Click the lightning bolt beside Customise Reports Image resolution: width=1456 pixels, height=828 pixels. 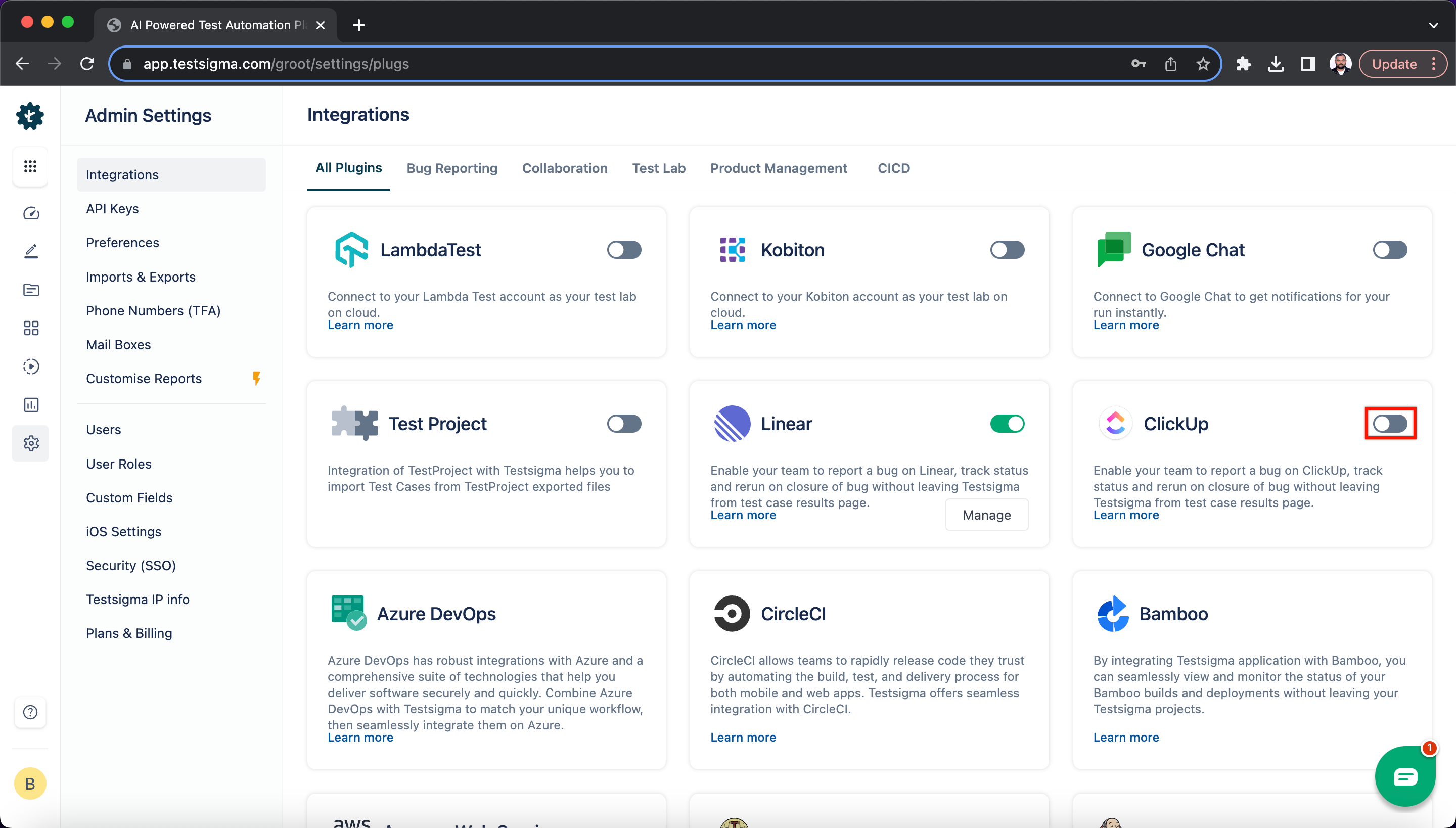pos(256,378)
